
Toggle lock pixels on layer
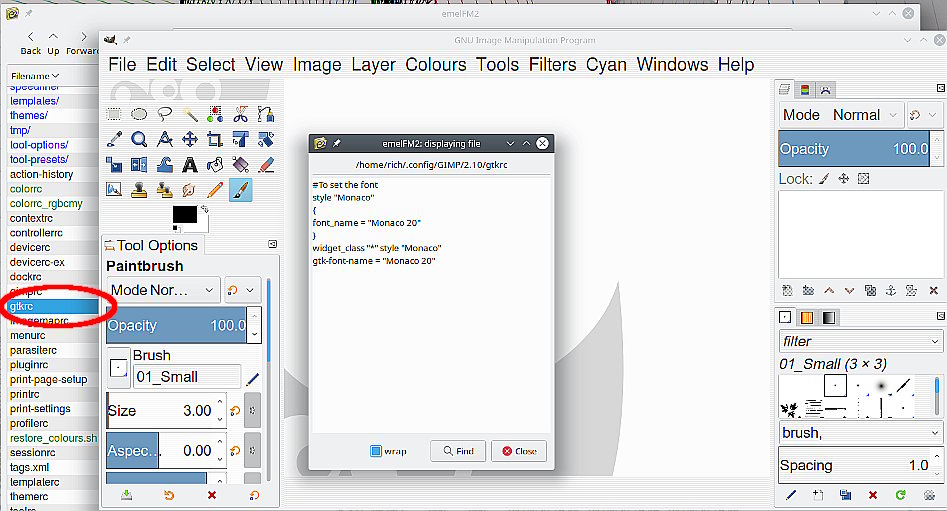(824, 179)
